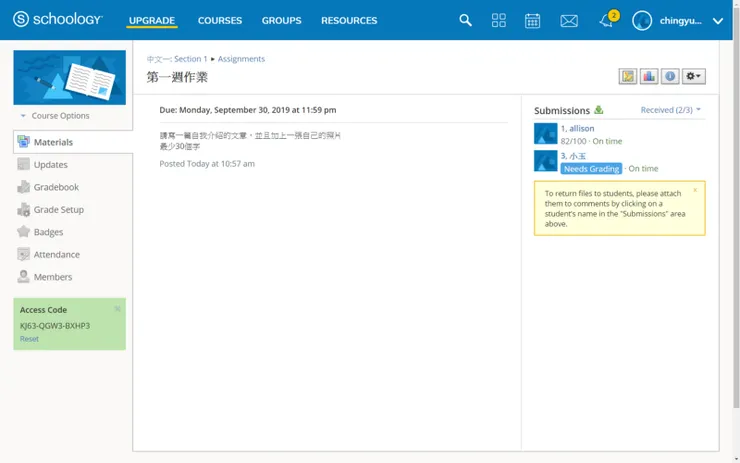The image size is (740, 463).
Task: Open the assignment info icon
Action: 670,76
